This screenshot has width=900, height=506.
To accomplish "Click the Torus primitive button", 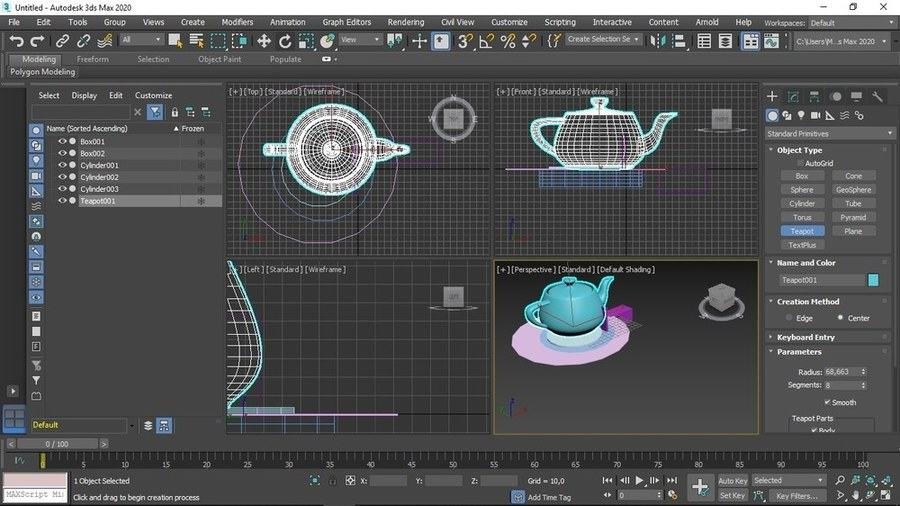I will coord(802,217).
